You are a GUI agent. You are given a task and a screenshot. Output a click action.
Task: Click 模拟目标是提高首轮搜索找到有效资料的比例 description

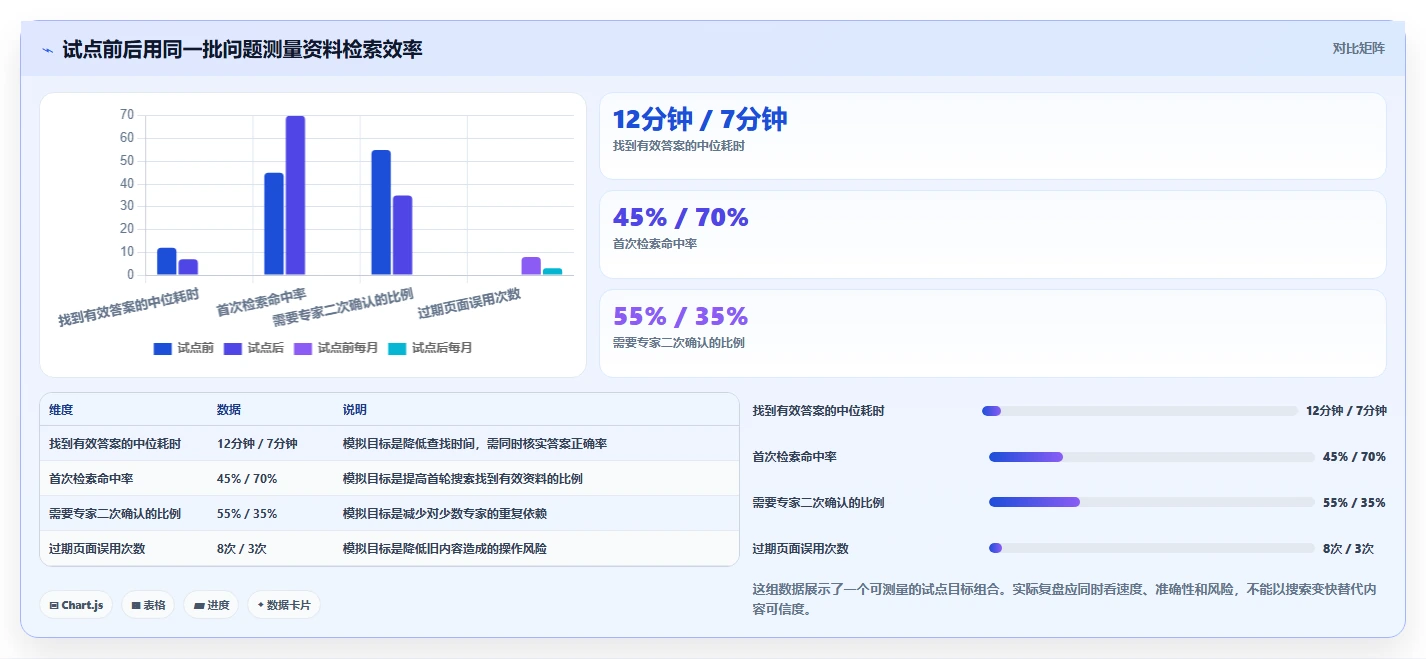coord(463,479)
